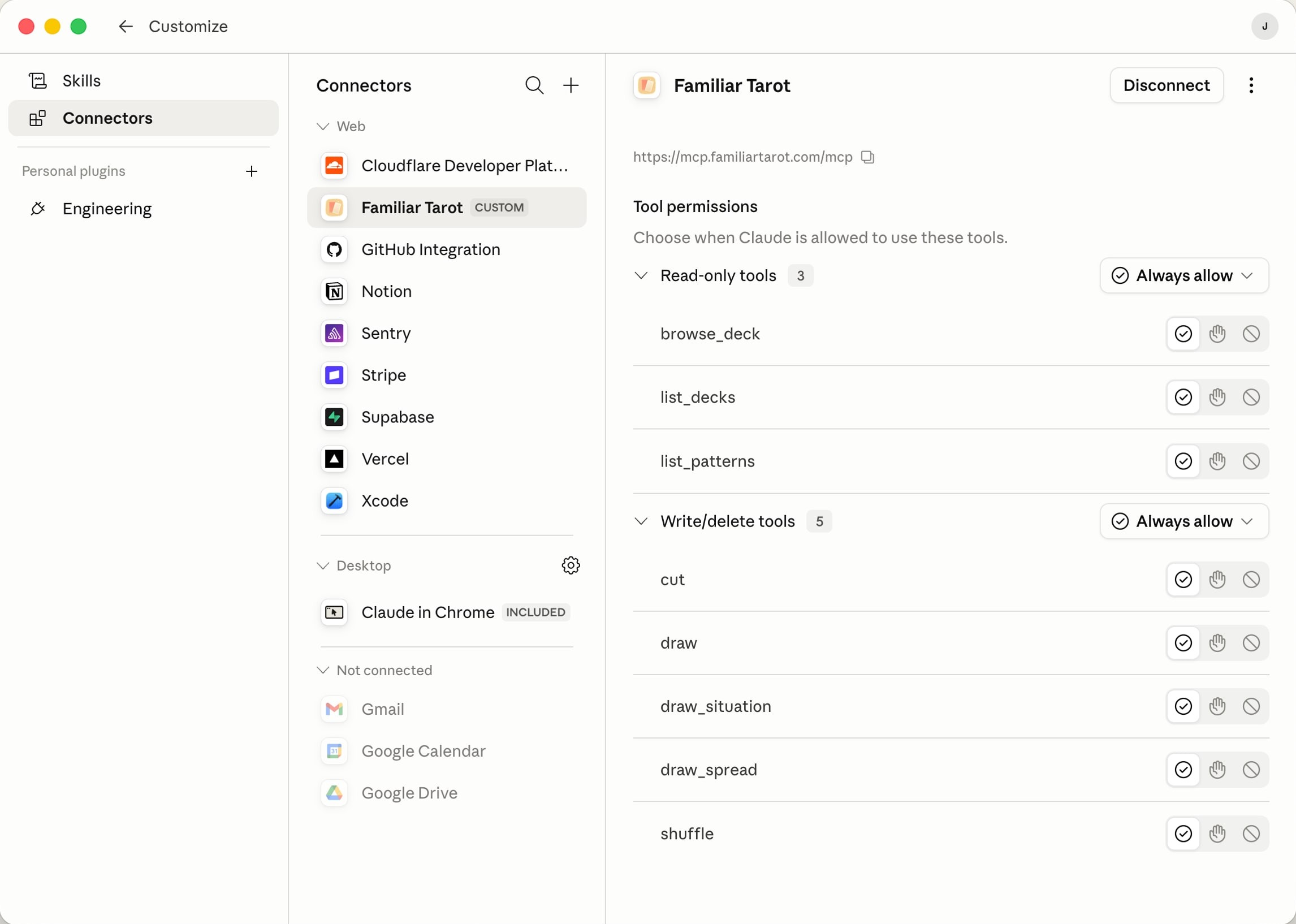Click the Engineering plugin icon
The width and height of the screenshot is (1296, 924).
pyautogui.click(x=37, y=209)
